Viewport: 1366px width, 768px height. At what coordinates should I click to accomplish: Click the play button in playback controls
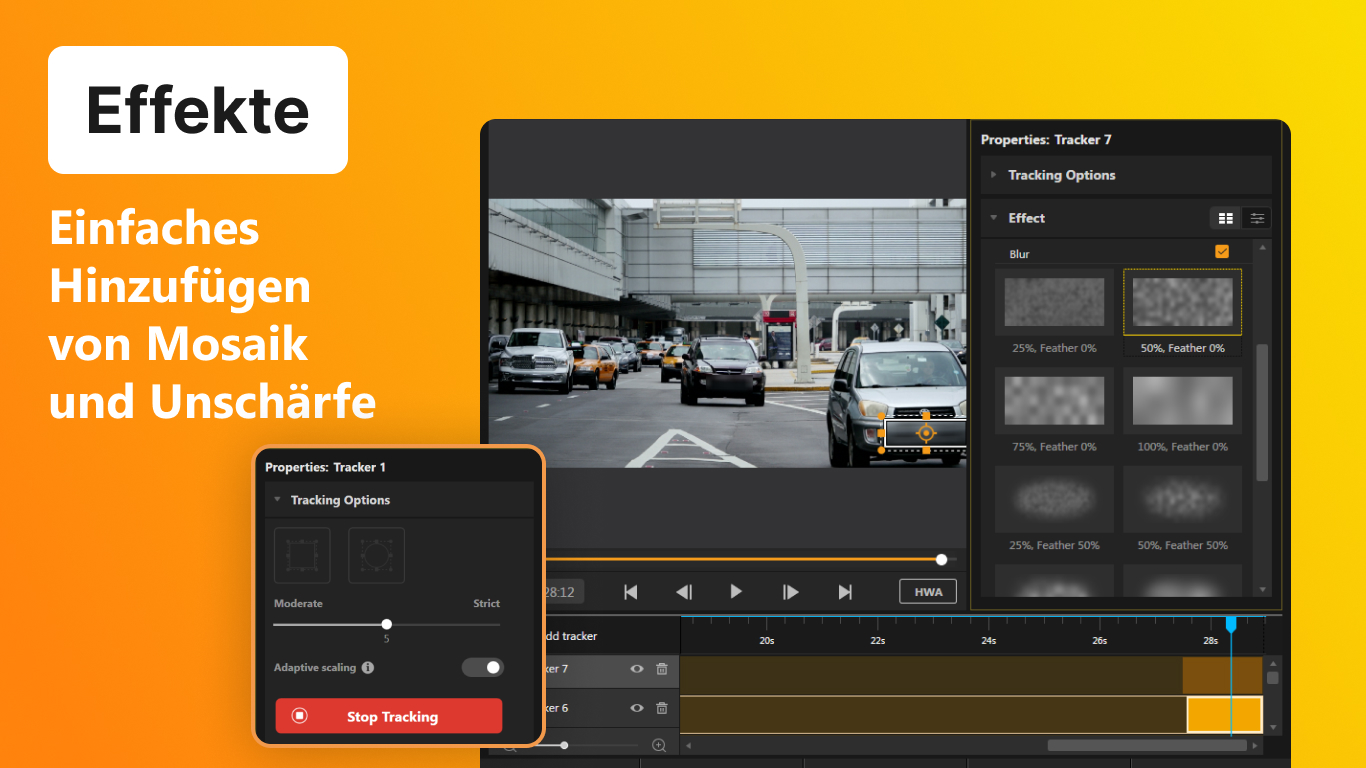click(736, 592)
